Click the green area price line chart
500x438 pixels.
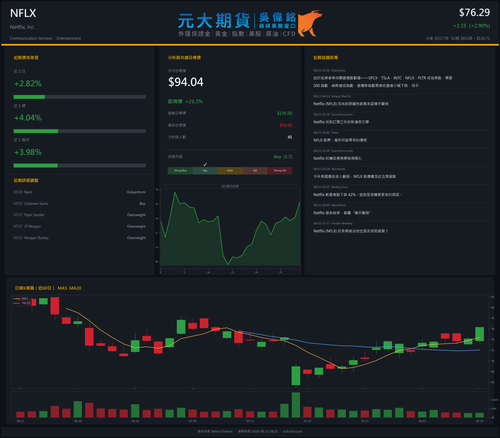[230, 230]
